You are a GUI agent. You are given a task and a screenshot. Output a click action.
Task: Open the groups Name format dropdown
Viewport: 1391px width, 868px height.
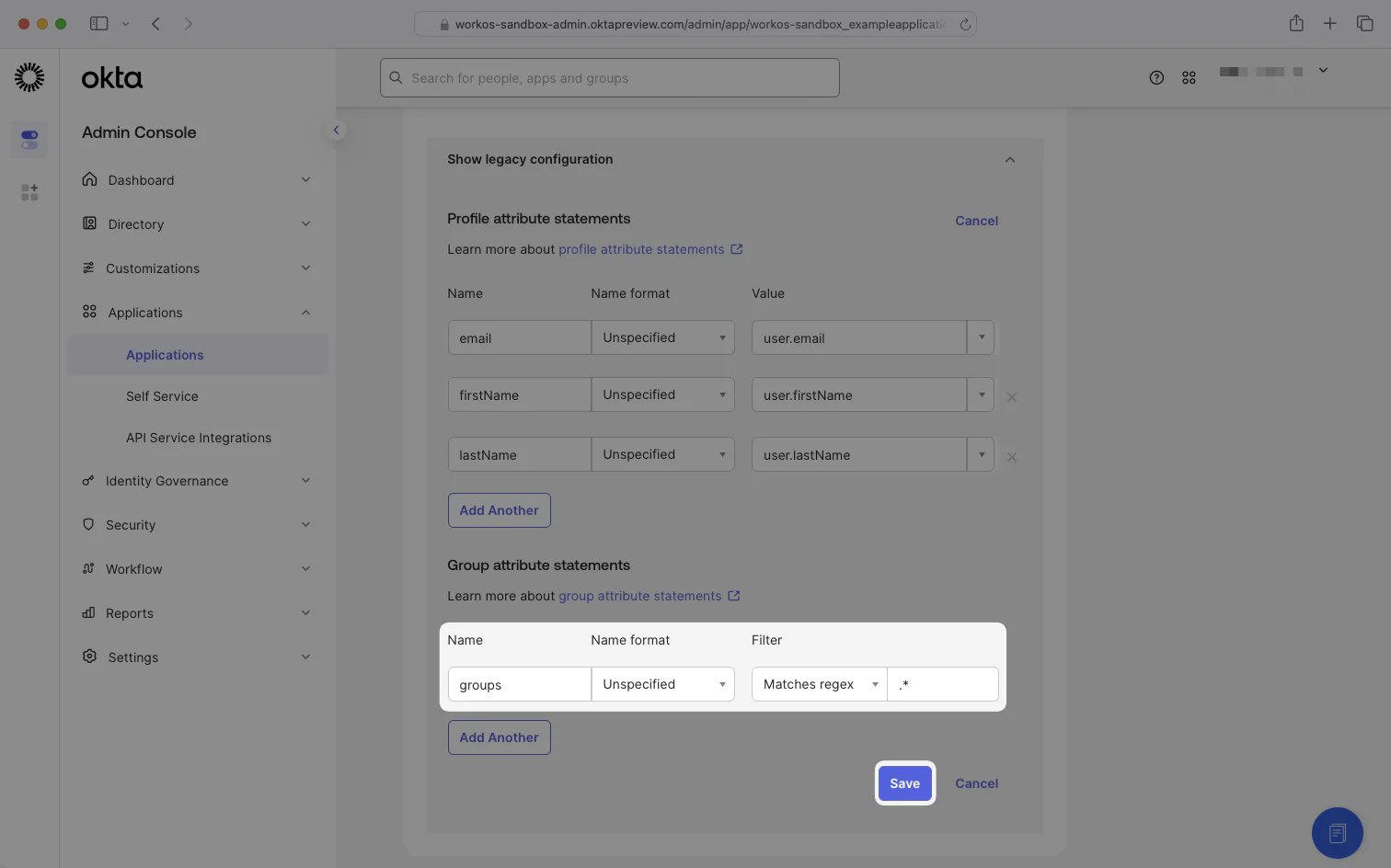[x=662, y=684]
